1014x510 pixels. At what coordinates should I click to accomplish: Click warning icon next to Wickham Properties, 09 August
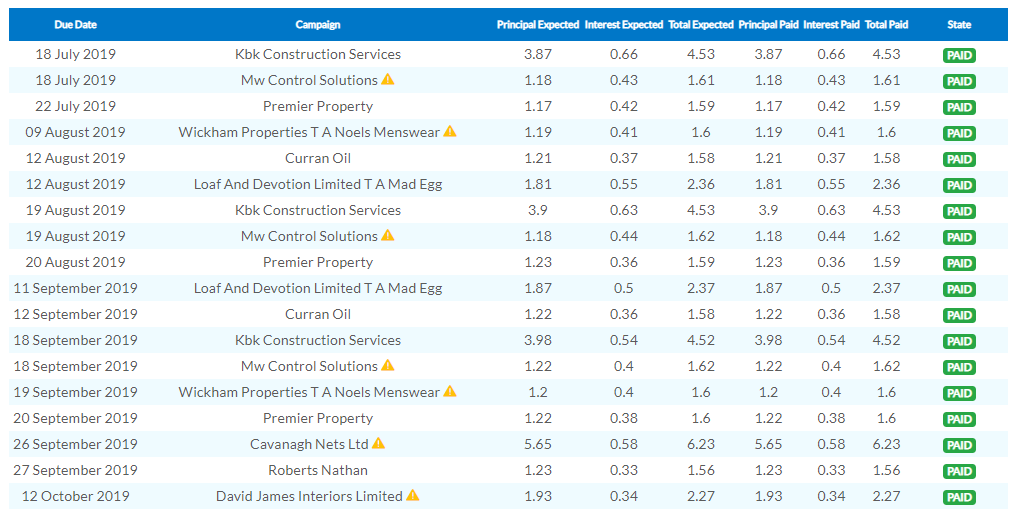coord(450,132)
